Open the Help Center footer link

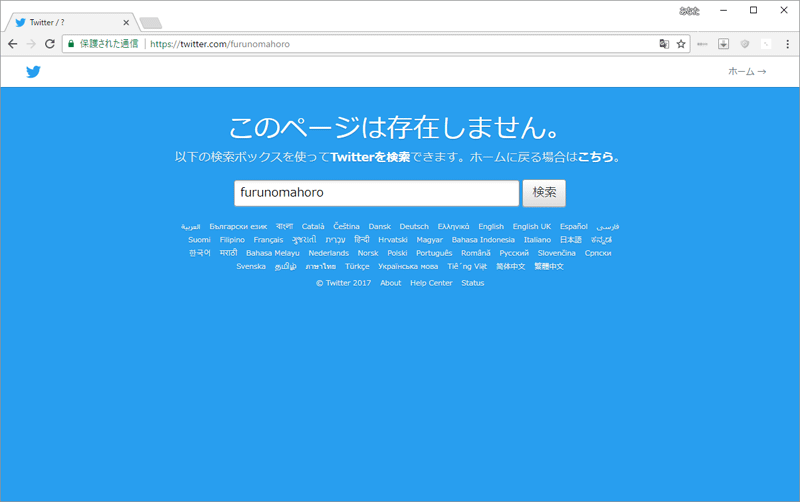tap(431, 283)
